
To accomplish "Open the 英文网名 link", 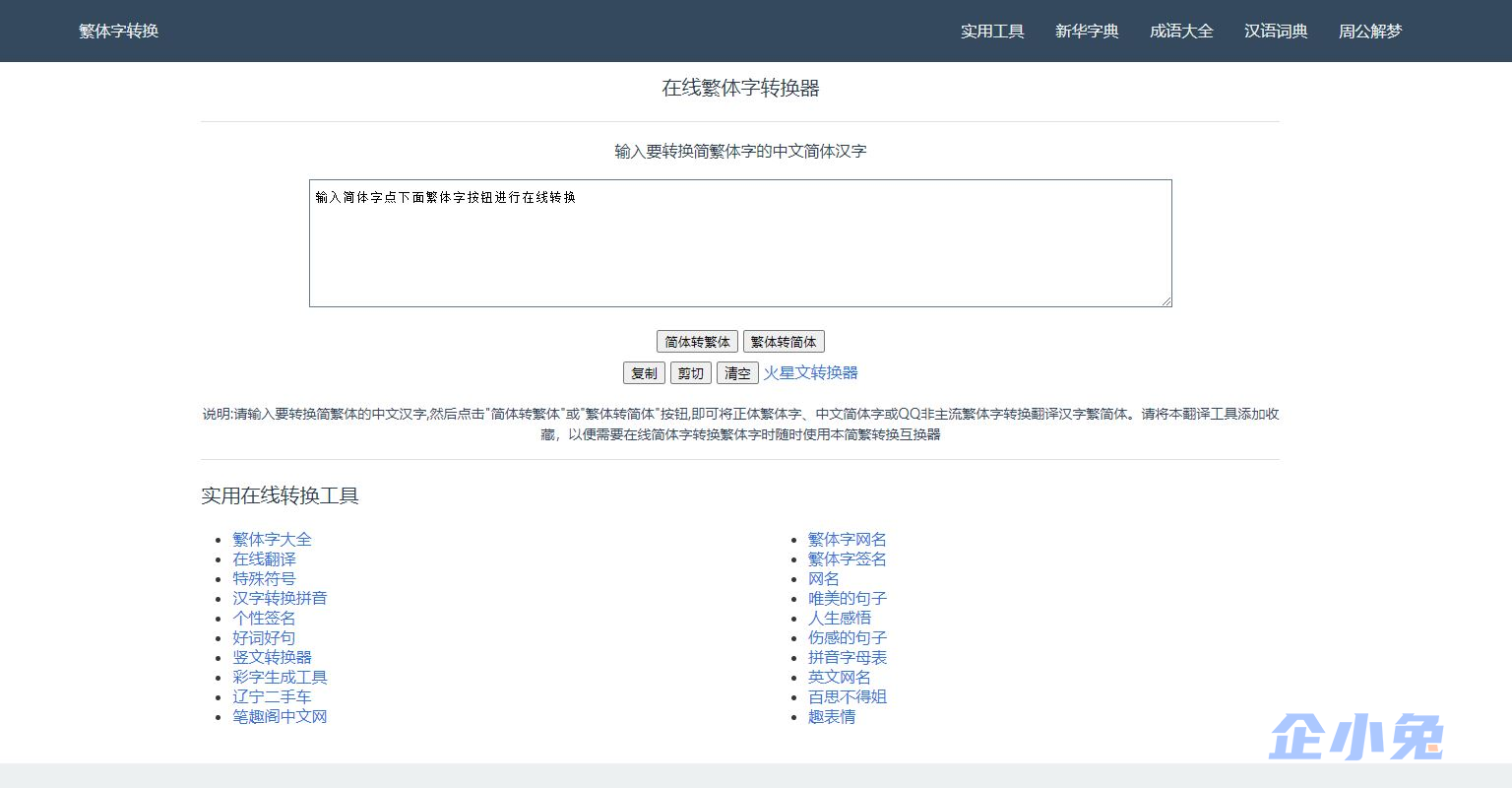I will [x=840, y=677].
